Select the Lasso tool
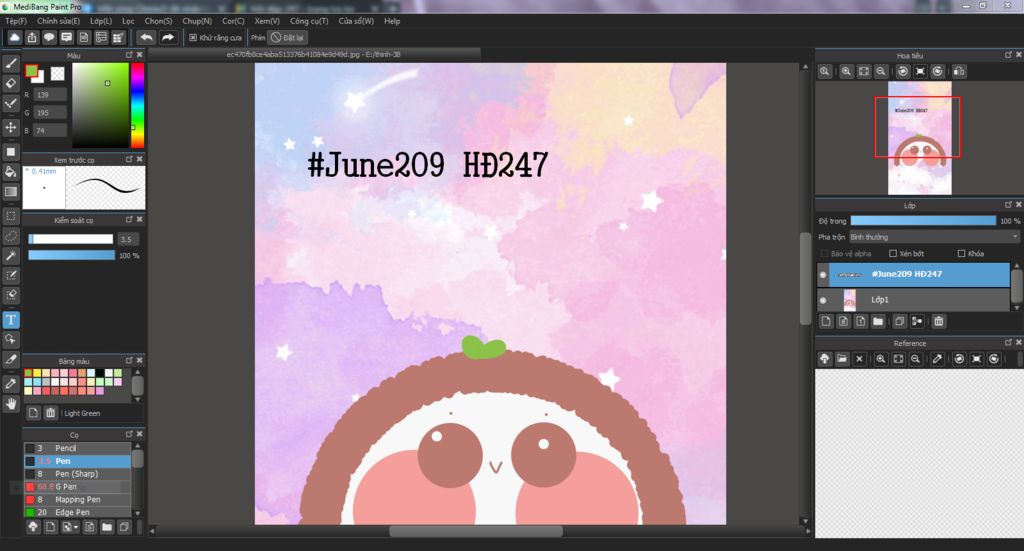The width and height of the screenshot is (1024, 551). coord(10,236)
